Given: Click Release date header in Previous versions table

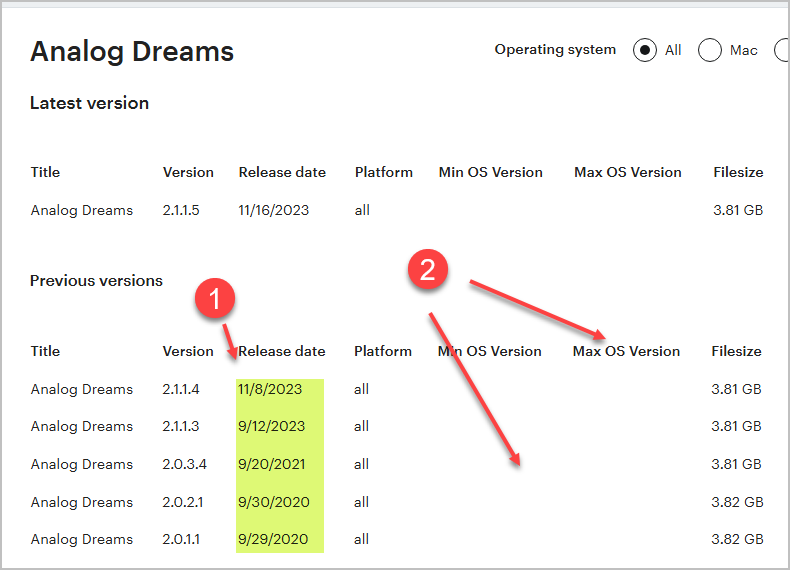Looking at the screenshot, I should 282,351.
